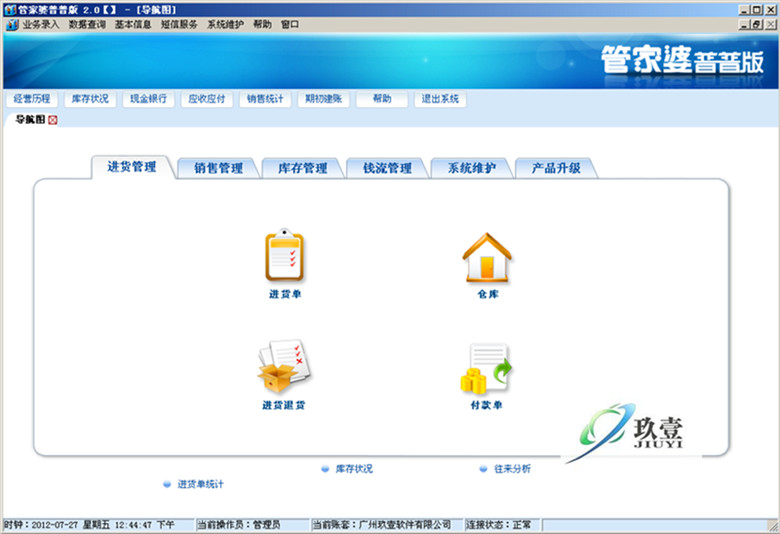
Task: Open the 进货退货 box icon
Action: (284, 366)
